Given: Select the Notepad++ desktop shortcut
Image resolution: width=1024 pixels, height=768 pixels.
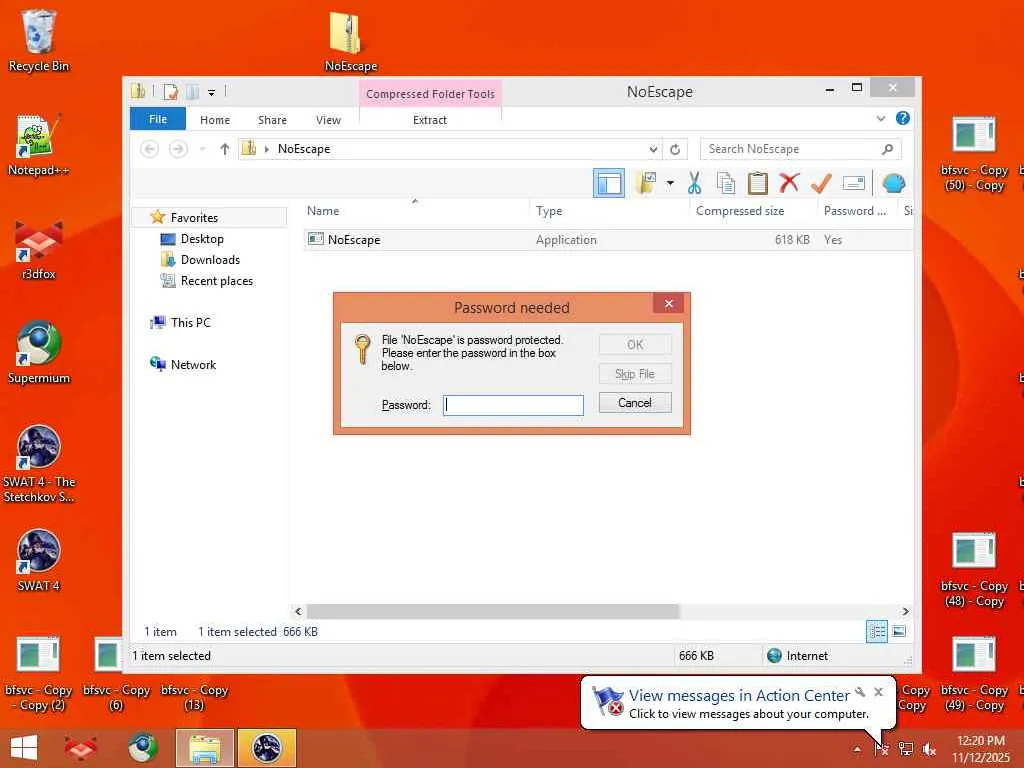Looking at the screenshot, I should click(x=39, y=145).
